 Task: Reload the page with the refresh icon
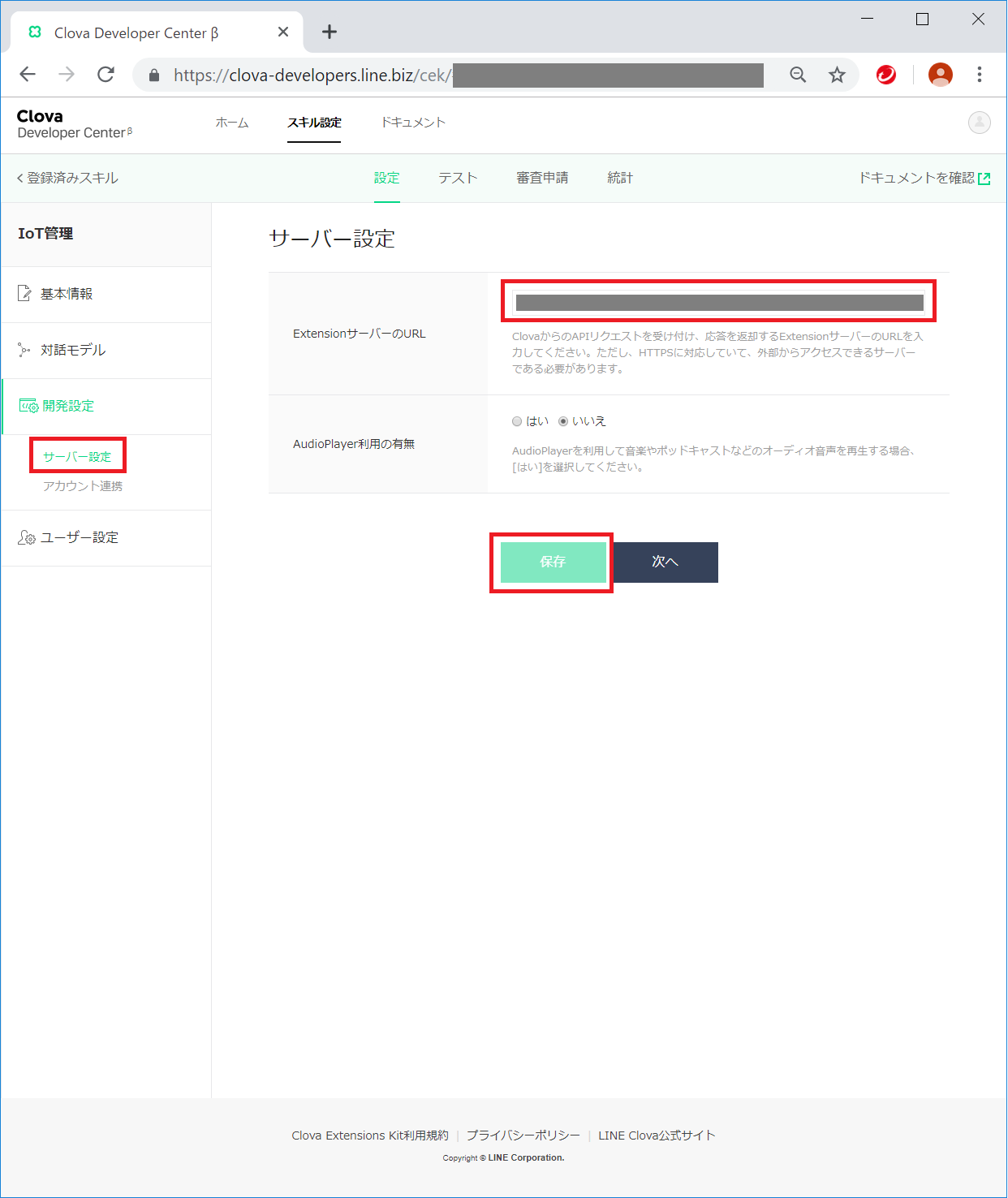coord(106,75)
